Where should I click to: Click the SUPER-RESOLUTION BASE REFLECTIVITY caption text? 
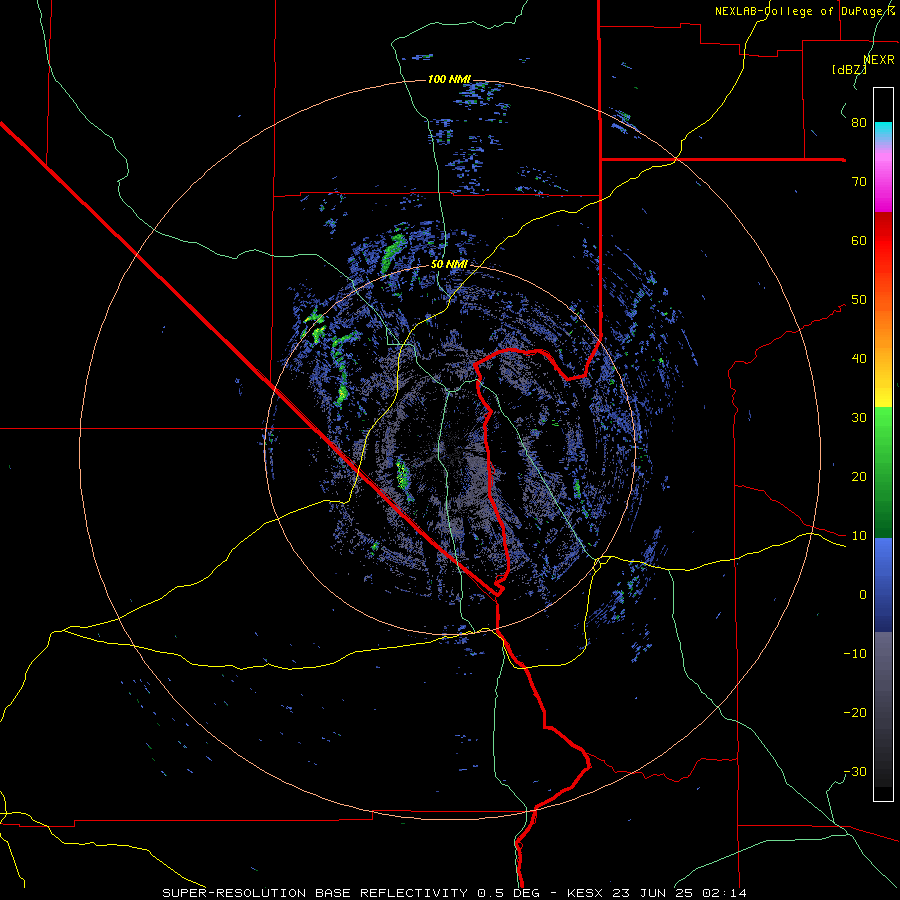coord(315,893)
